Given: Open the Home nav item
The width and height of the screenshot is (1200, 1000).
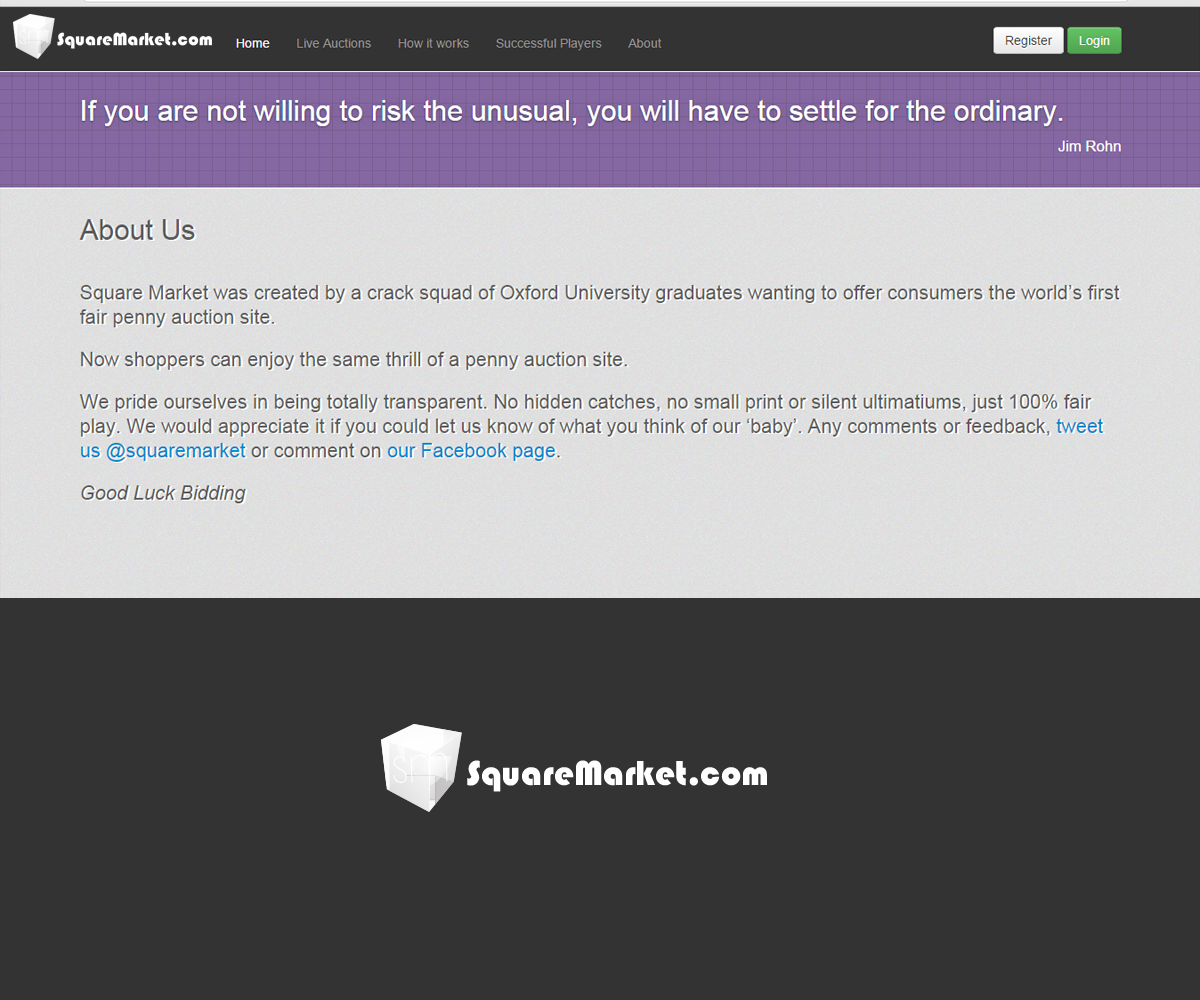Looking at the screenshot, I should click(252, 43).
